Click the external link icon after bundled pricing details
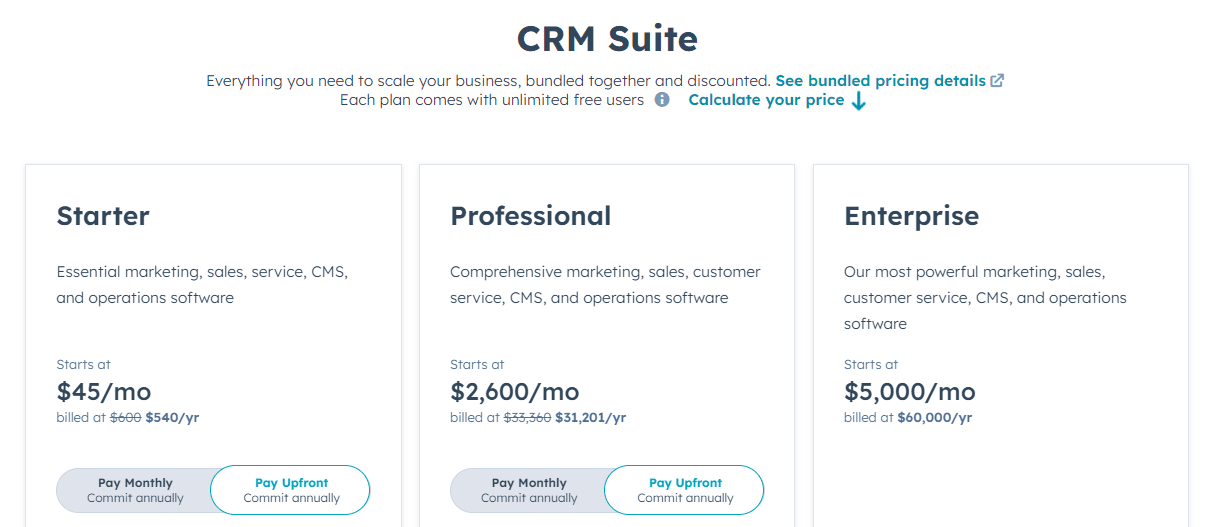This screenshot has height=527, width=1217. 997,81
